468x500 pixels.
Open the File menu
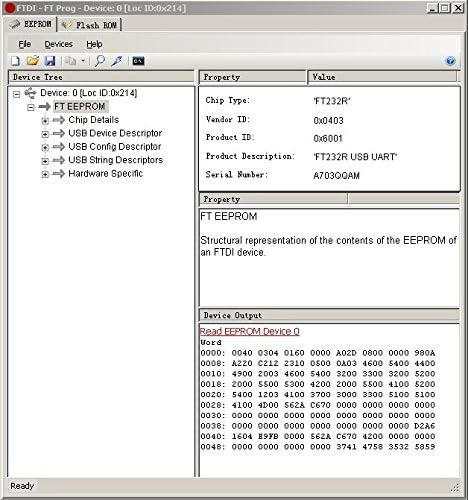(25, 44)
